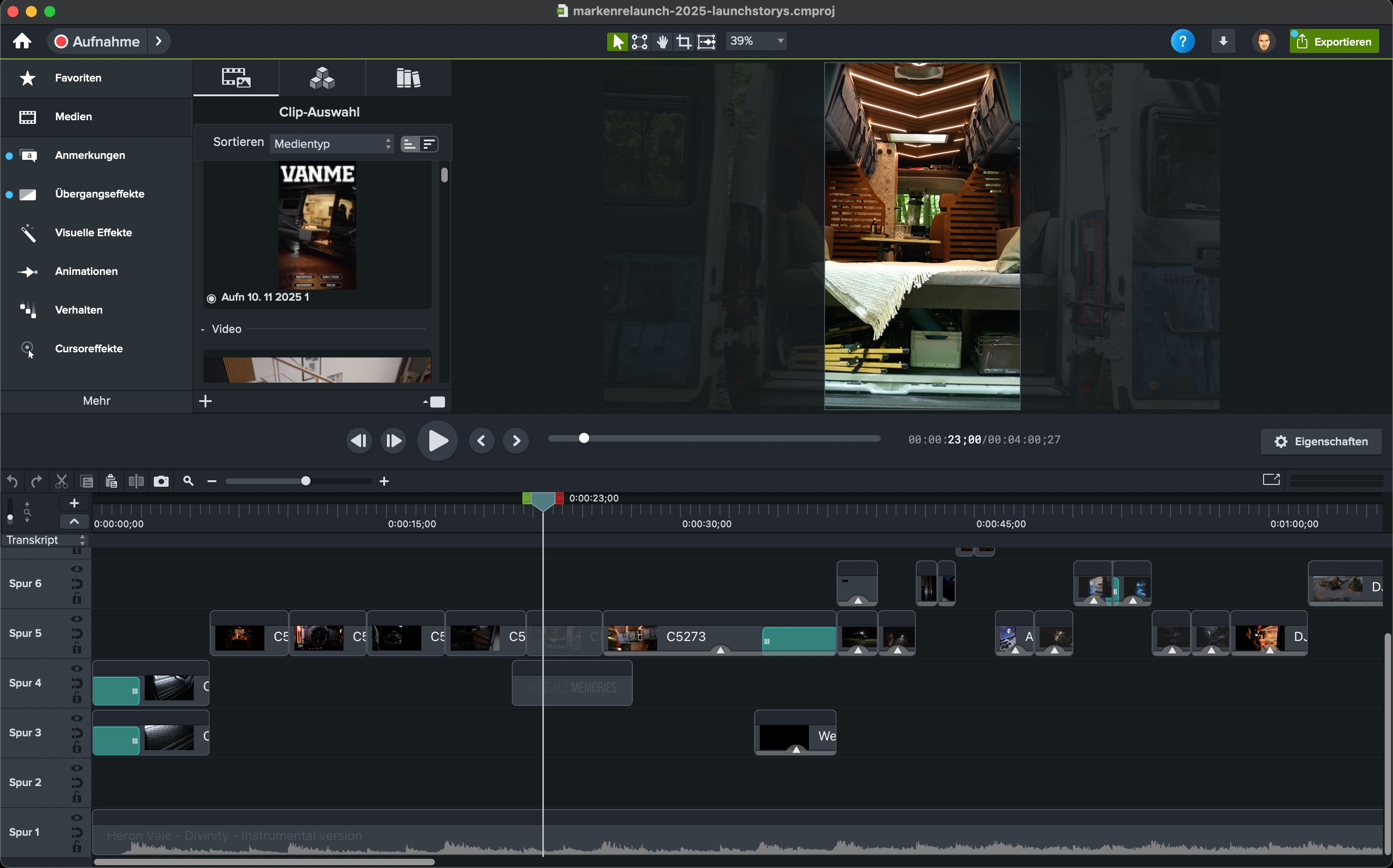The height and width of the screenshot is (868, 1393).
Task: Click the scissors cut icon
Action: click(x=61, y=481)
